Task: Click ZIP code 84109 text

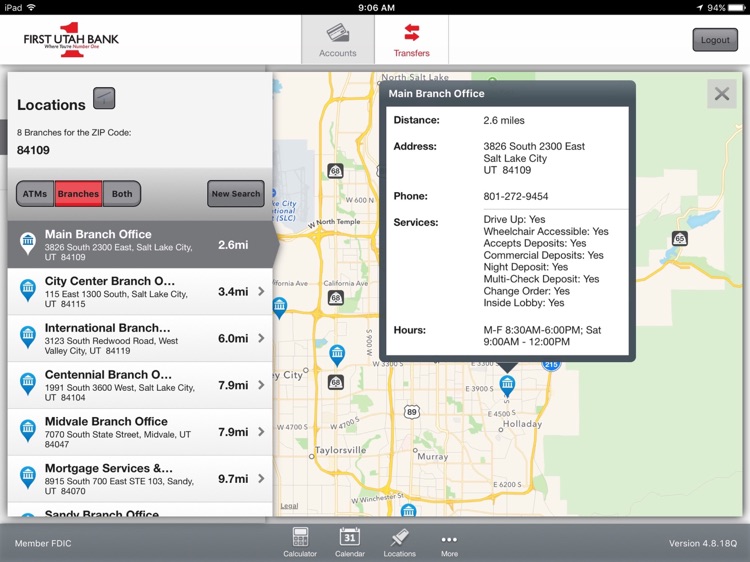Action: (33, 150)
